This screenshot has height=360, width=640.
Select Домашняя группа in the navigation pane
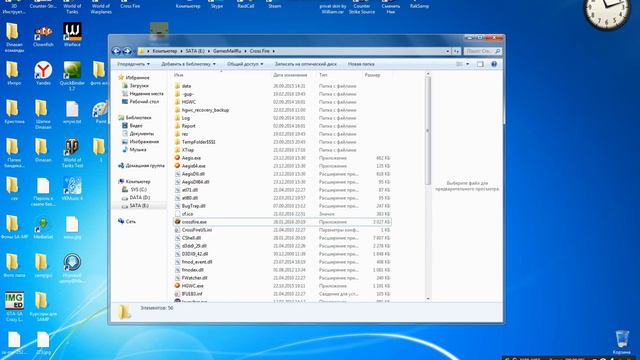click(145, 166)
